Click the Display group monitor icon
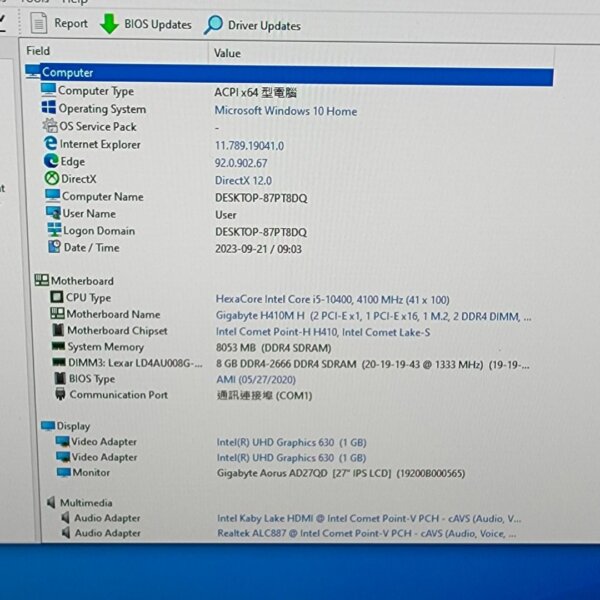The height and width of the screenshot is (600, 600). (48, 426)
